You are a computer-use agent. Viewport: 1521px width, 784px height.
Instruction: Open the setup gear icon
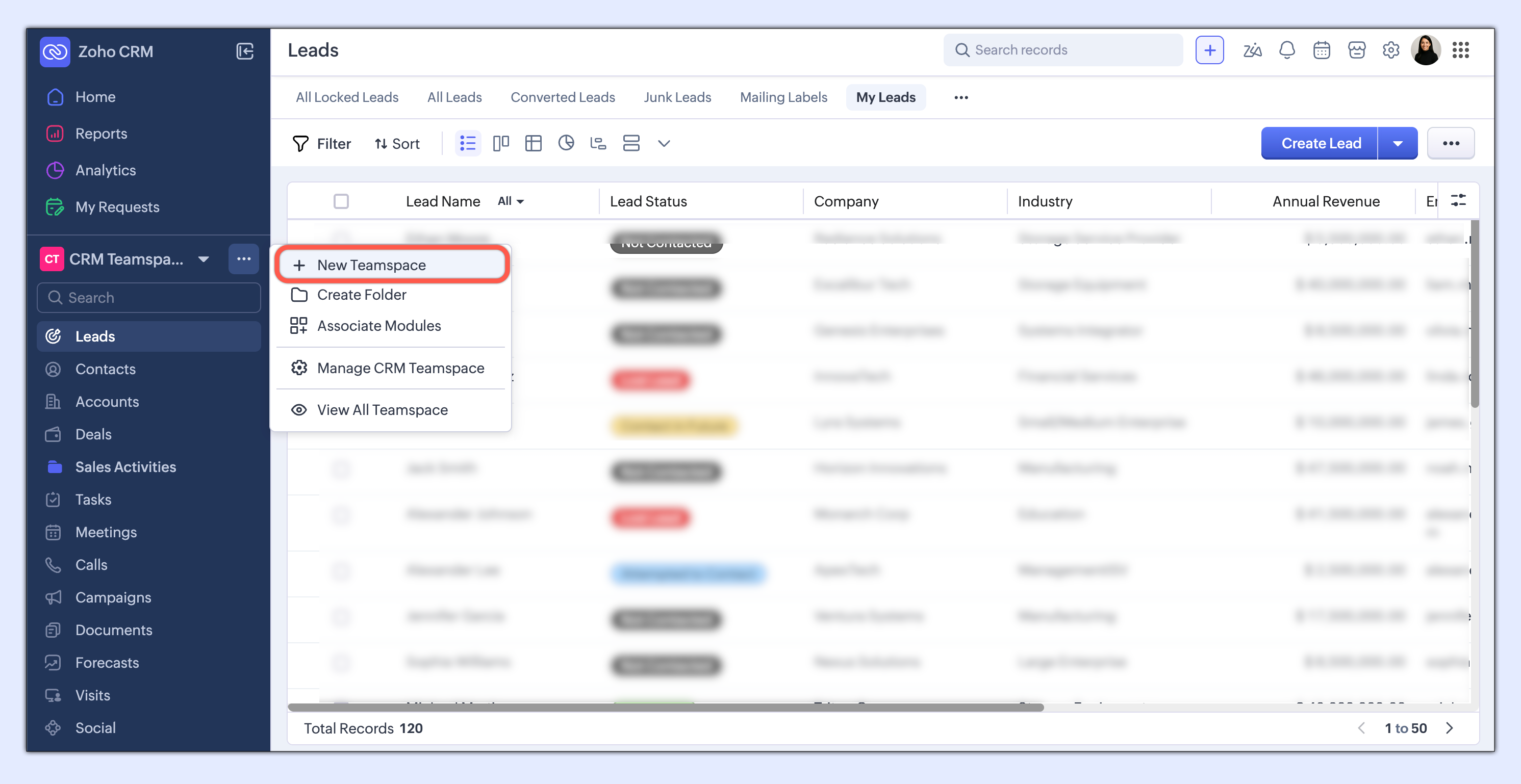[1390, 50]
